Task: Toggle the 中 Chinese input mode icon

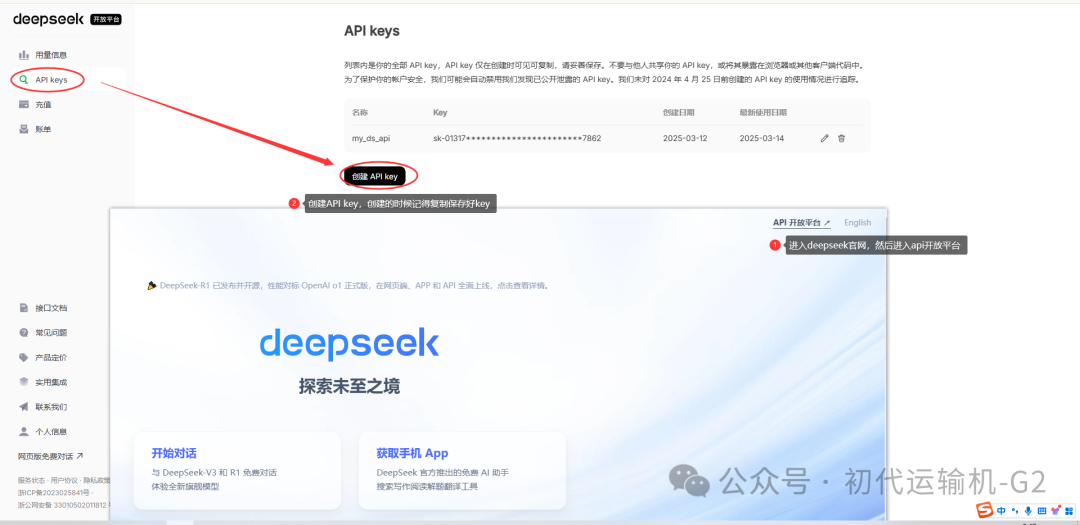Action: click(x=1001, y=511)
